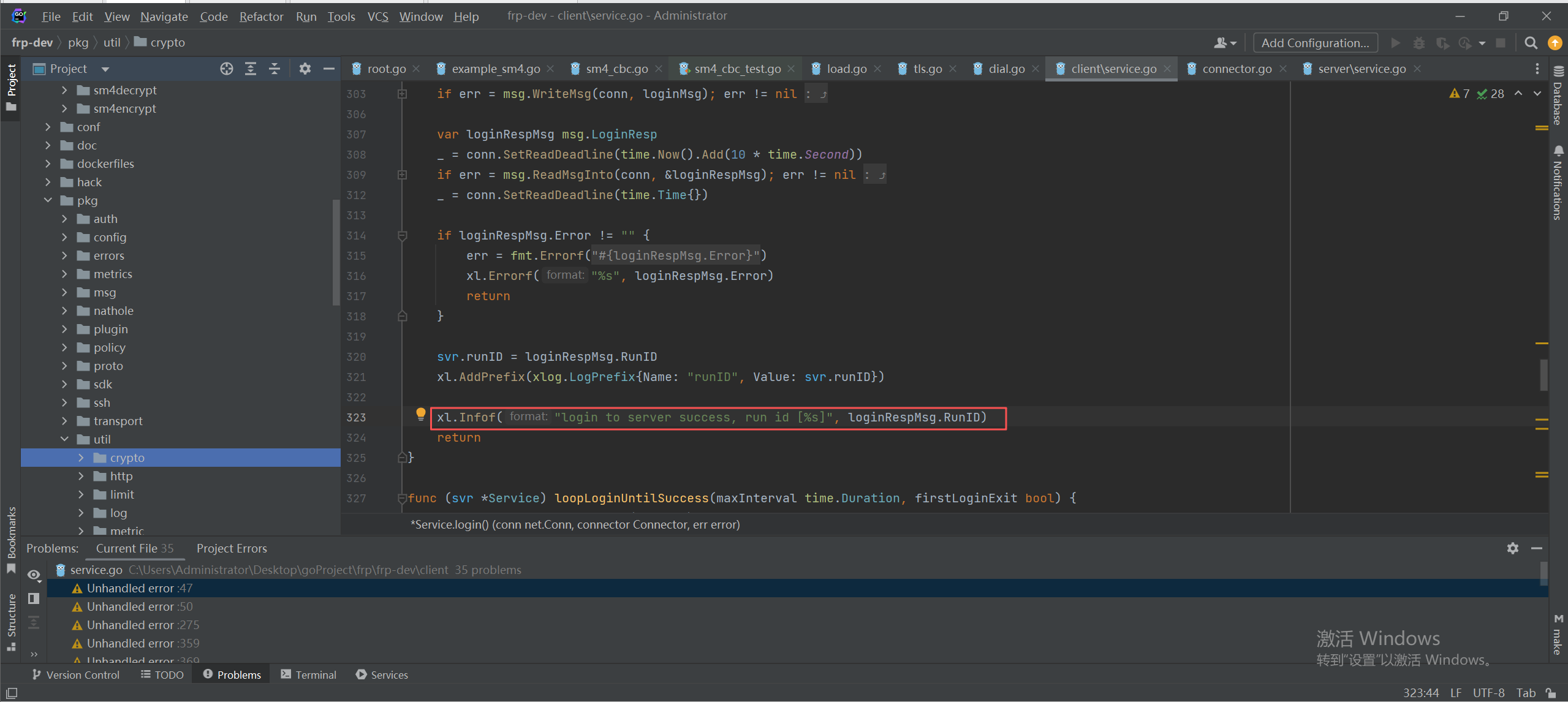Expand the crypto folder
1568x702 pixels.
pos(81,458)
